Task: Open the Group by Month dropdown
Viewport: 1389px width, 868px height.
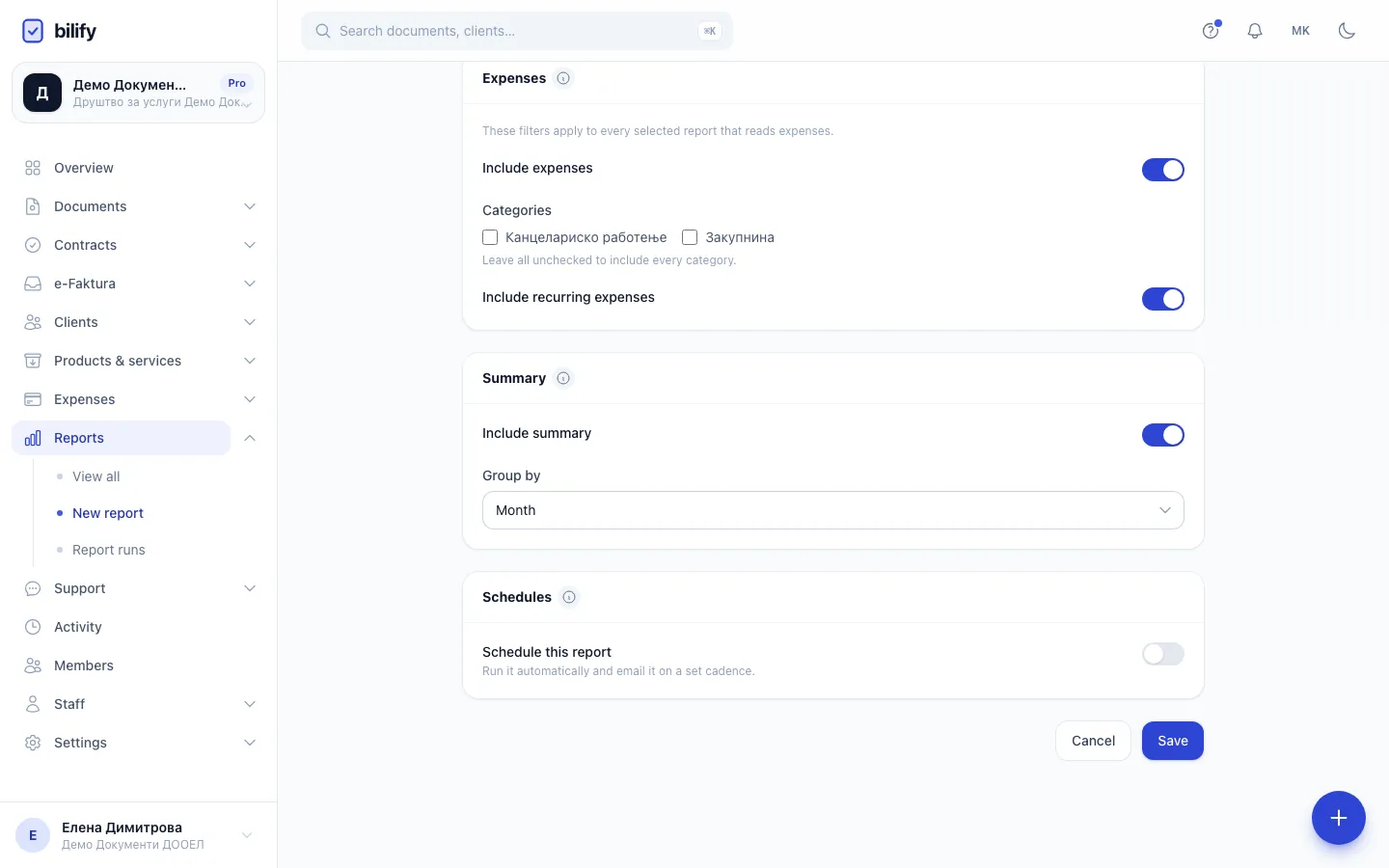Action: [833, 510]
